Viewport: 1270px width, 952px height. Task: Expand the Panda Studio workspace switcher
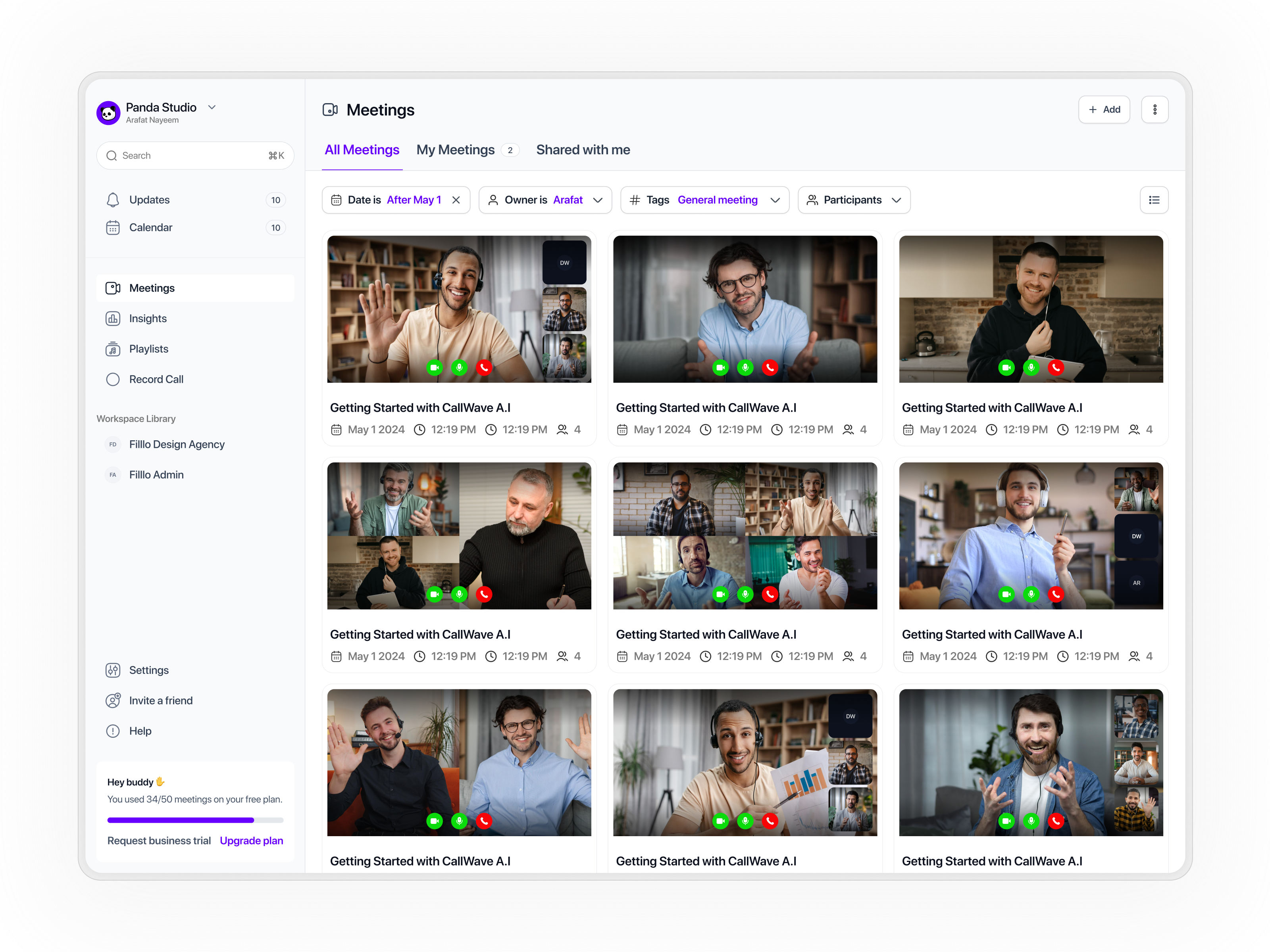212,107
